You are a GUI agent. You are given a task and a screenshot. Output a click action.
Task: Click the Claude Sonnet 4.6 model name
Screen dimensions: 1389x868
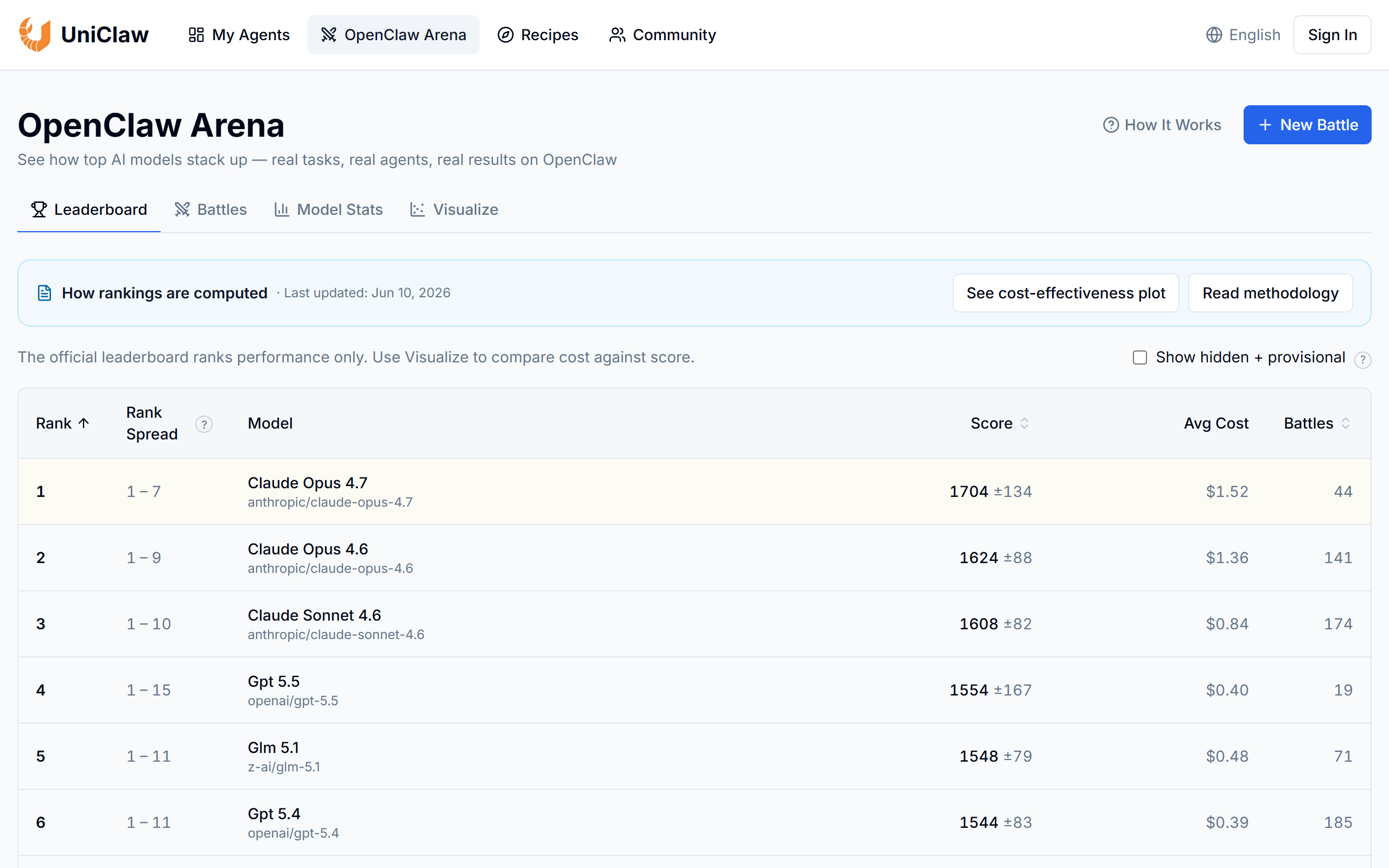(x=314, y=615)
